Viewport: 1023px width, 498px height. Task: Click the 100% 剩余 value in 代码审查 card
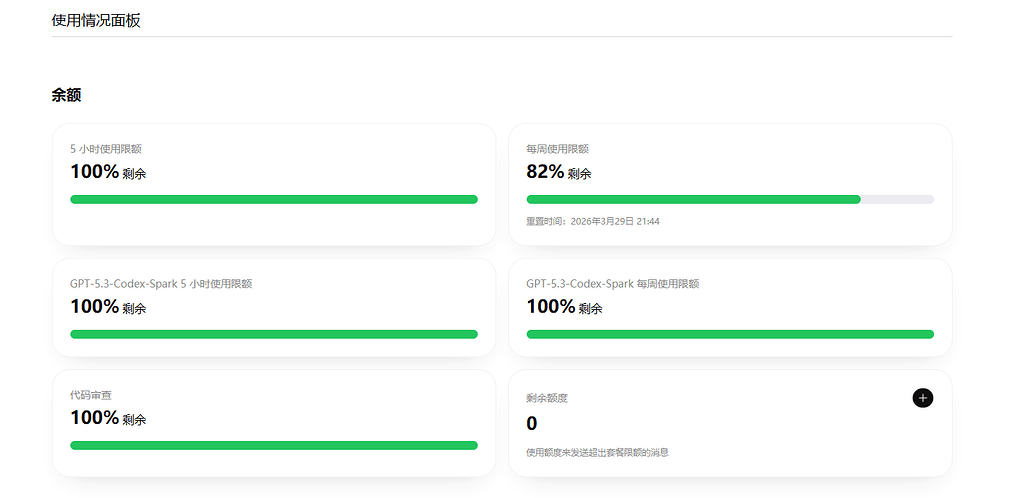pyautogui.click(x=108, y=418)
